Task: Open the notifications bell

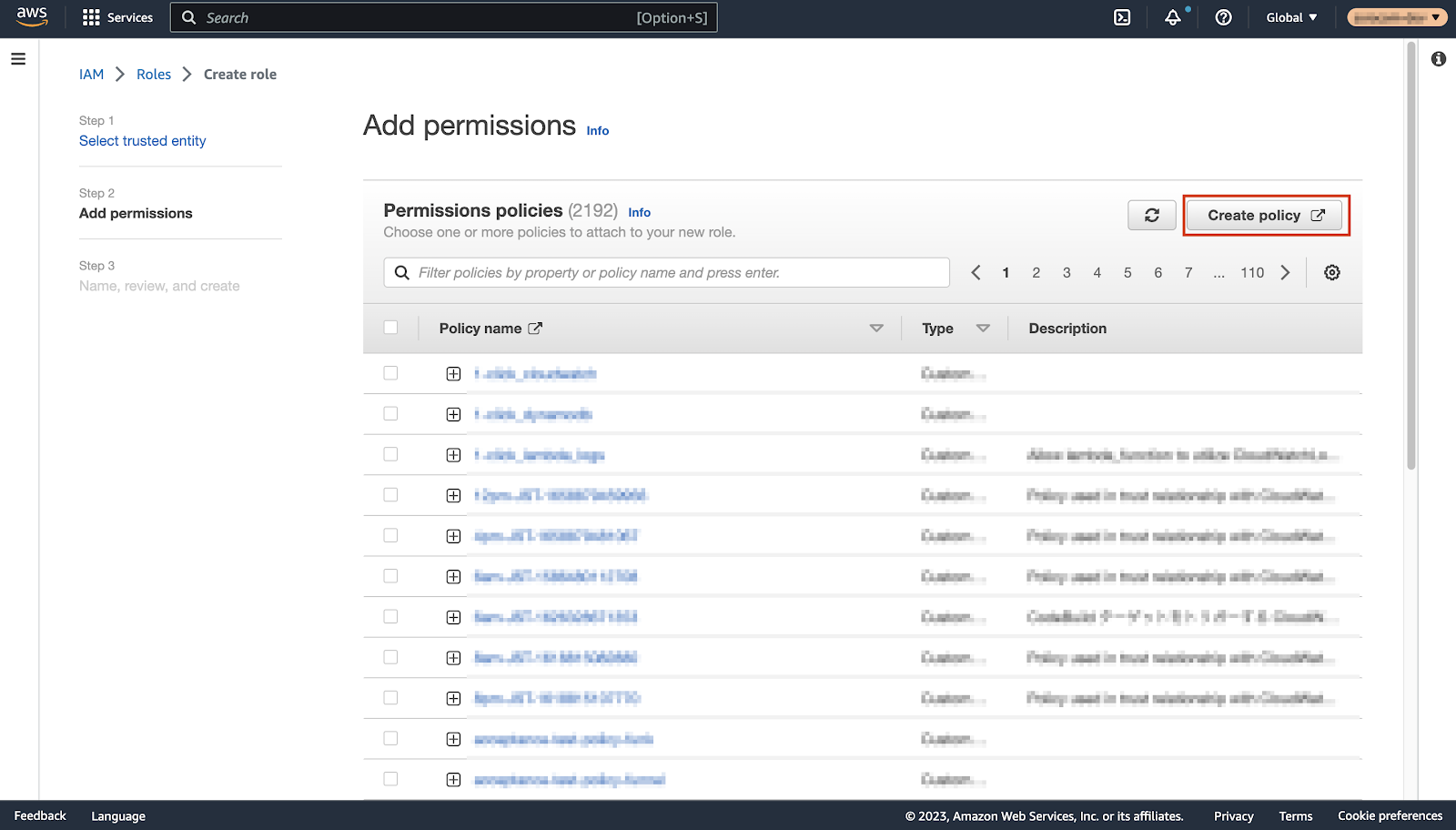Action: click(x=1173, y=17)
